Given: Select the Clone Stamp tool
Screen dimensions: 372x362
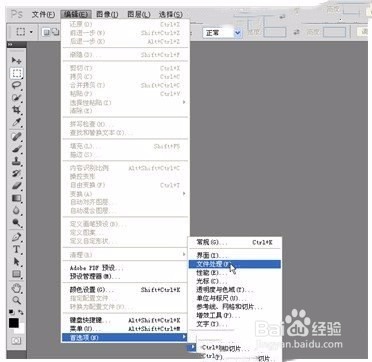Looking at the screenshot, I should [16, 161].
